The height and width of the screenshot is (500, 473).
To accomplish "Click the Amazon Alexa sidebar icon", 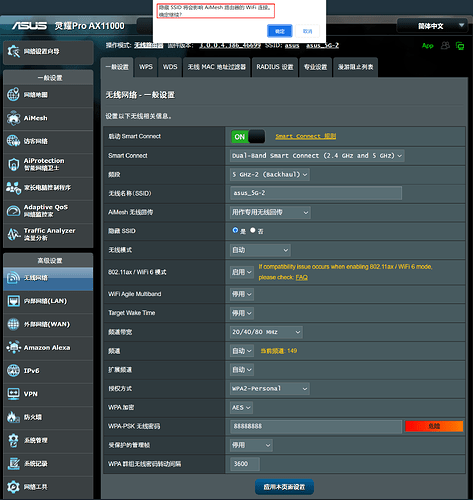I will [13, 347].
